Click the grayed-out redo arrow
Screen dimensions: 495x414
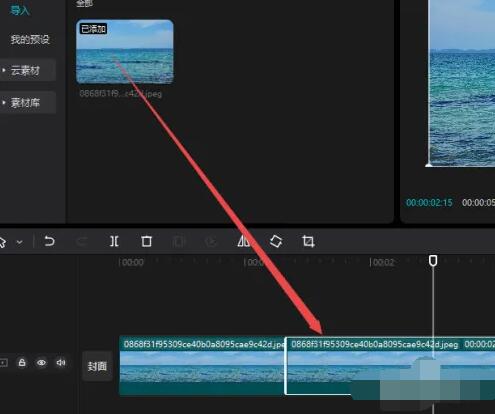coord(82,241)
